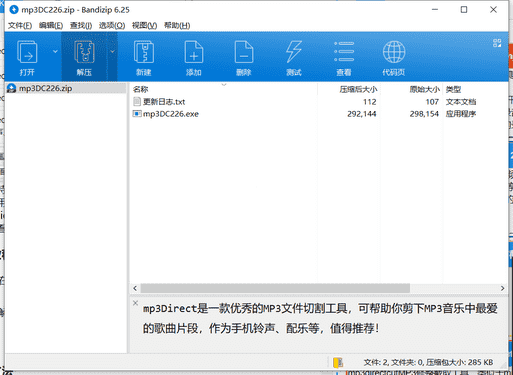This screenshot has height=375, width=513.
Task: Close the Bandizip window
Action: [x=493, y=10]
